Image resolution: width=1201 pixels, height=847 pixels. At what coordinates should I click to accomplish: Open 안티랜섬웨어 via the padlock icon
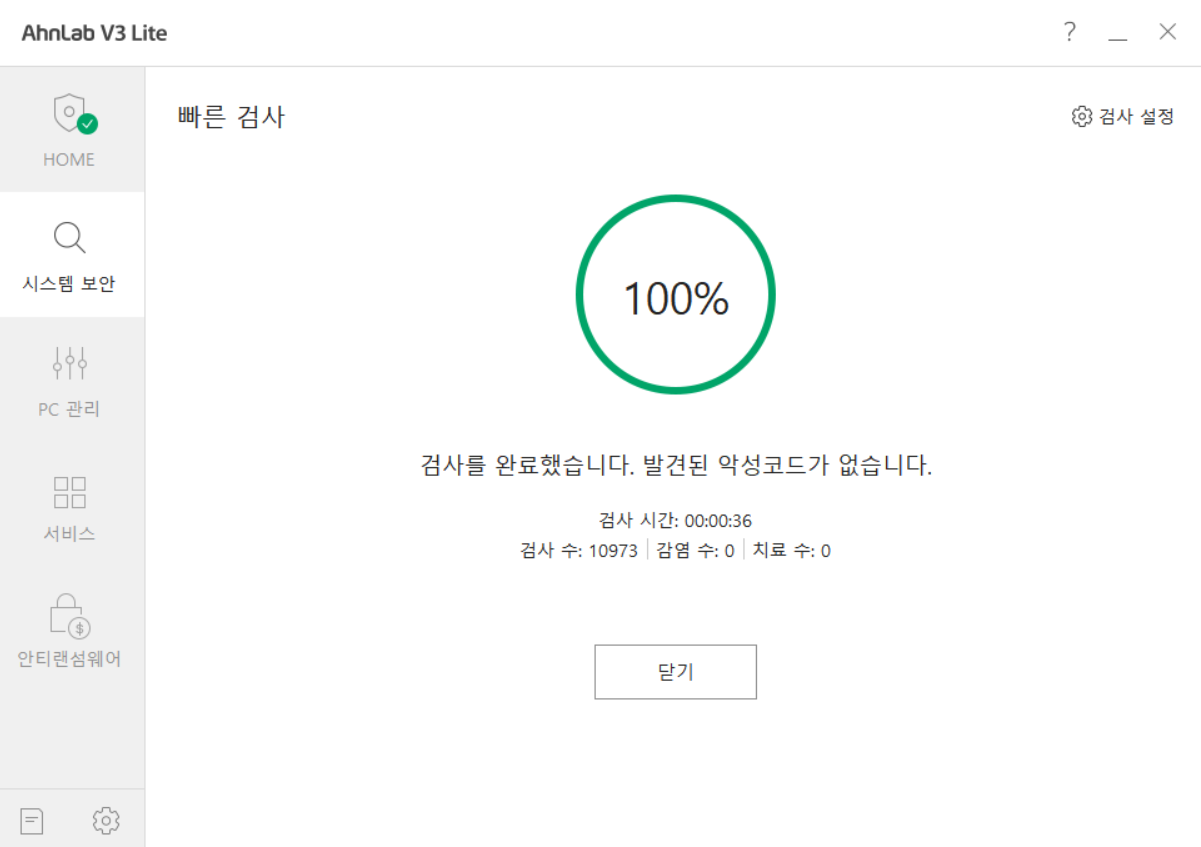(69, 615)
